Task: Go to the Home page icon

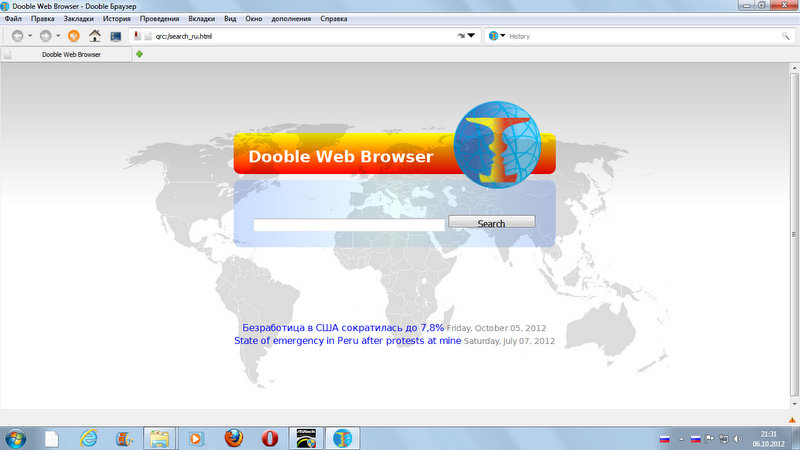Action: coord(95,36)
